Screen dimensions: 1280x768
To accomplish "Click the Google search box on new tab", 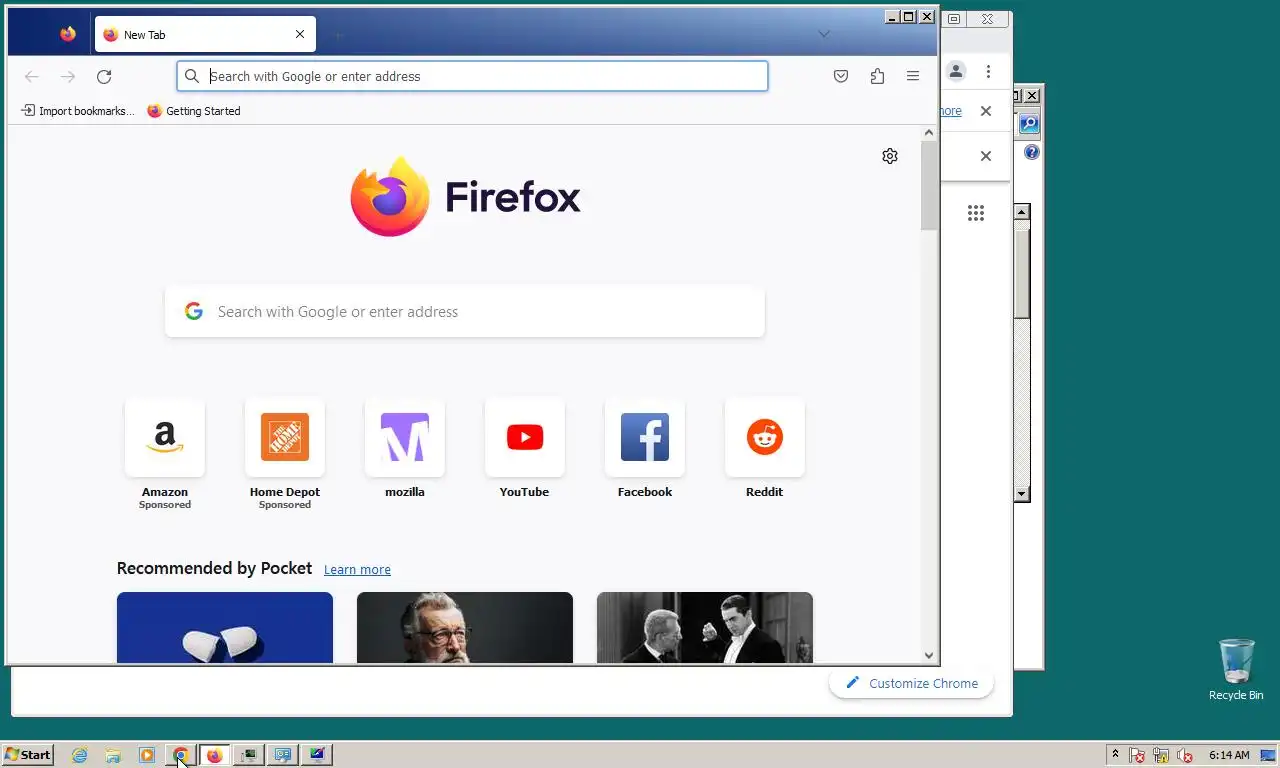I will coord(465,312).
